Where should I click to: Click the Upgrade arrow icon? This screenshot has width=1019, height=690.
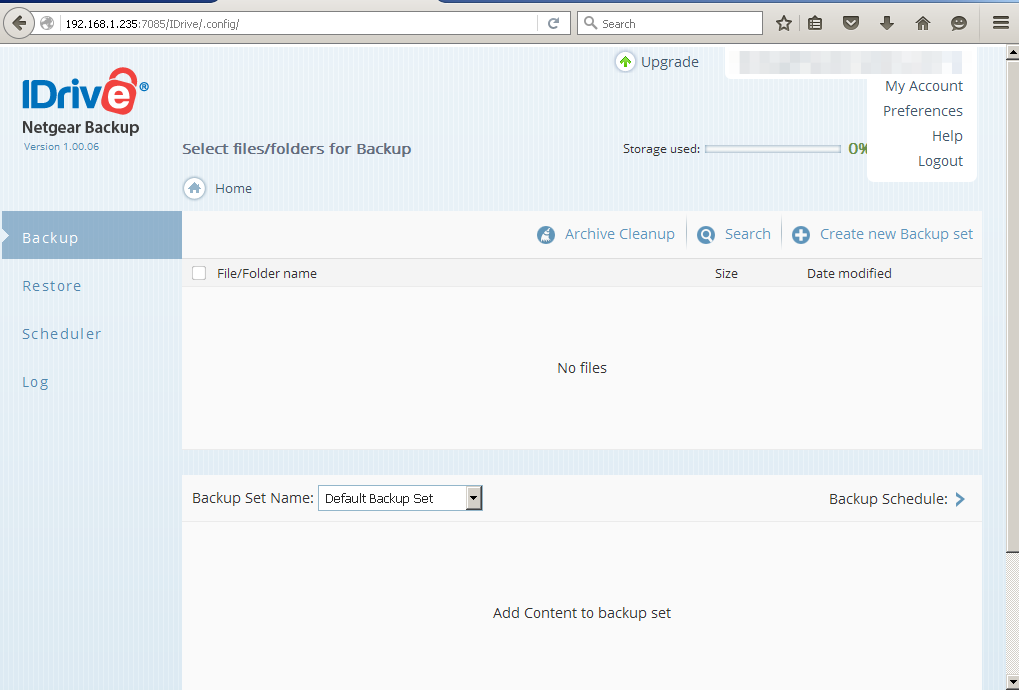click(x=625, y=61)
